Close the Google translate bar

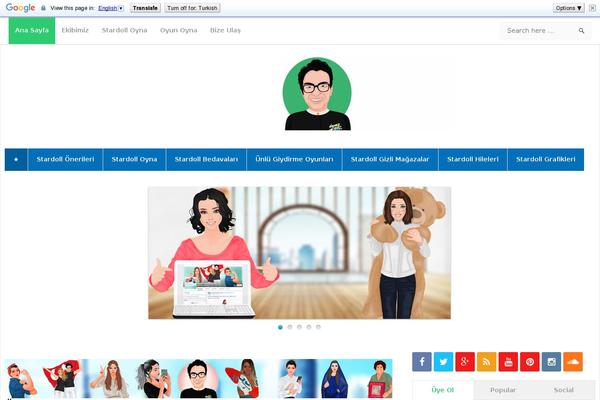tap(592, 8)
